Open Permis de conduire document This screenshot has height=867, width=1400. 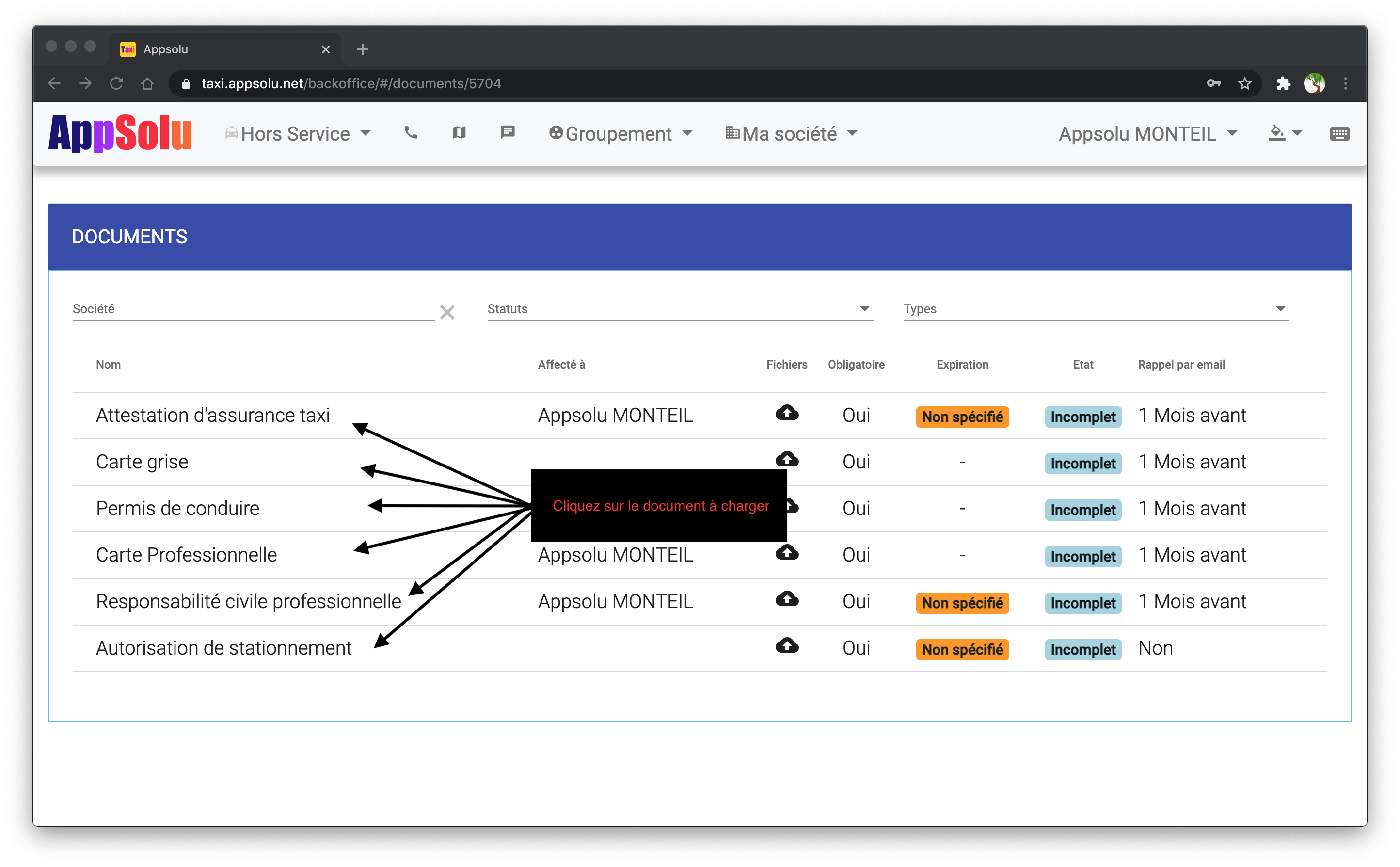tap(177, 508)
